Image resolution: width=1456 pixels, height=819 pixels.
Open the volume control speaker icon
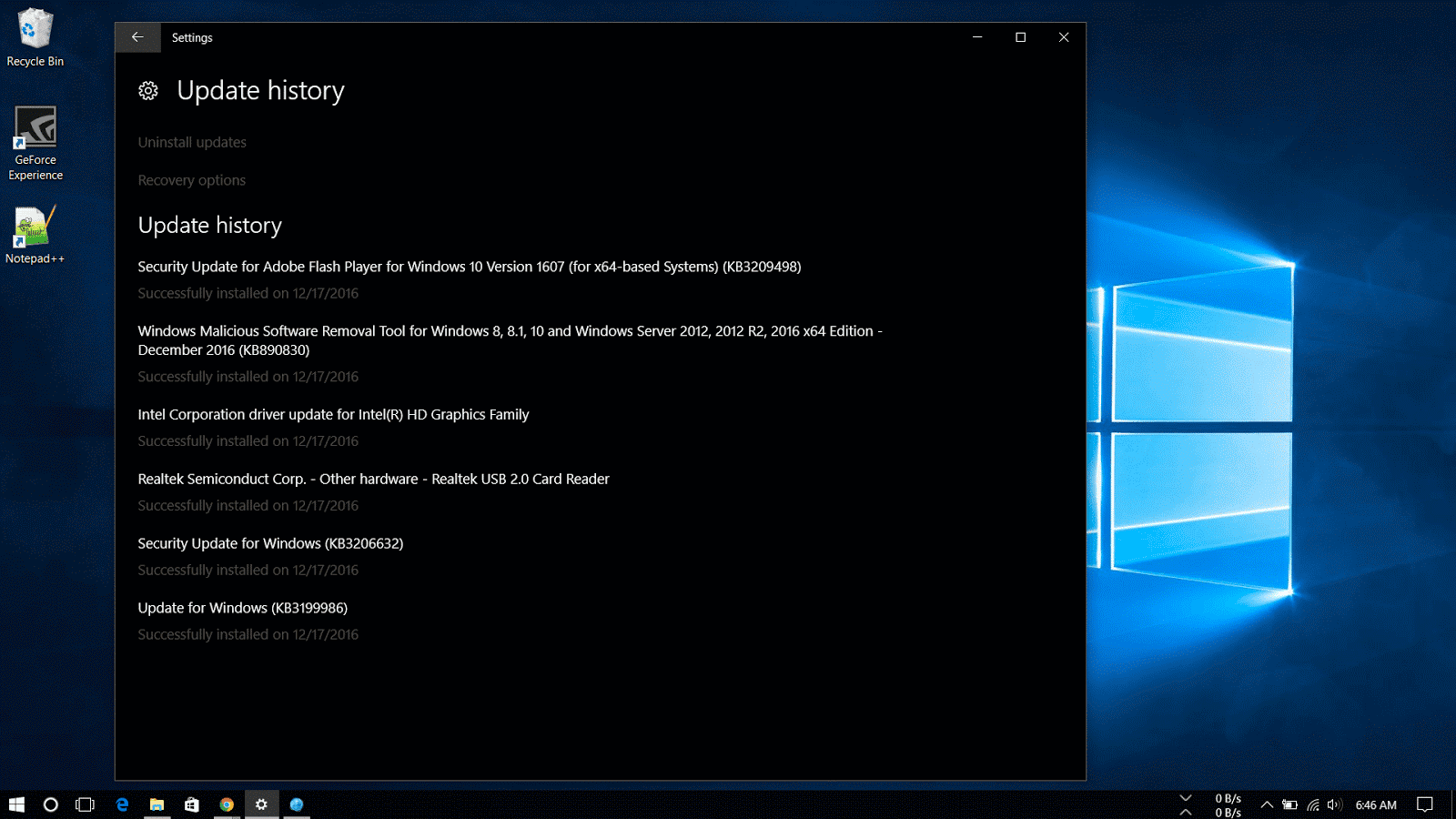1335,804
